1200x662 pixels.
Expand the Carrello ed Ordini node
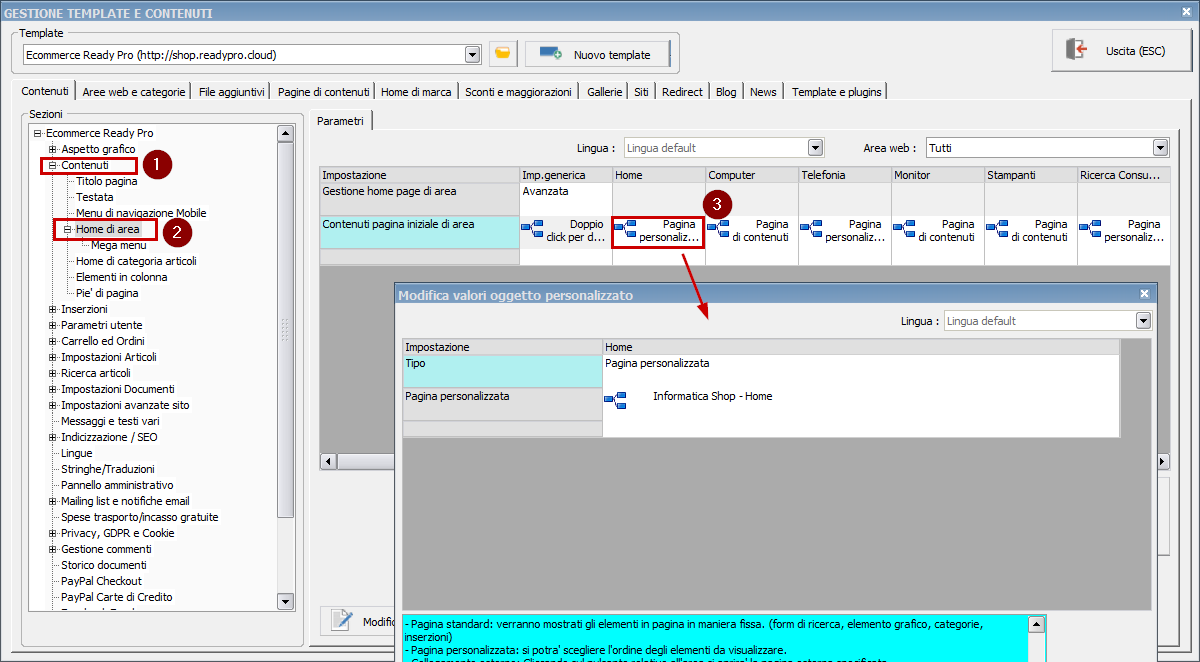[53, 341]
